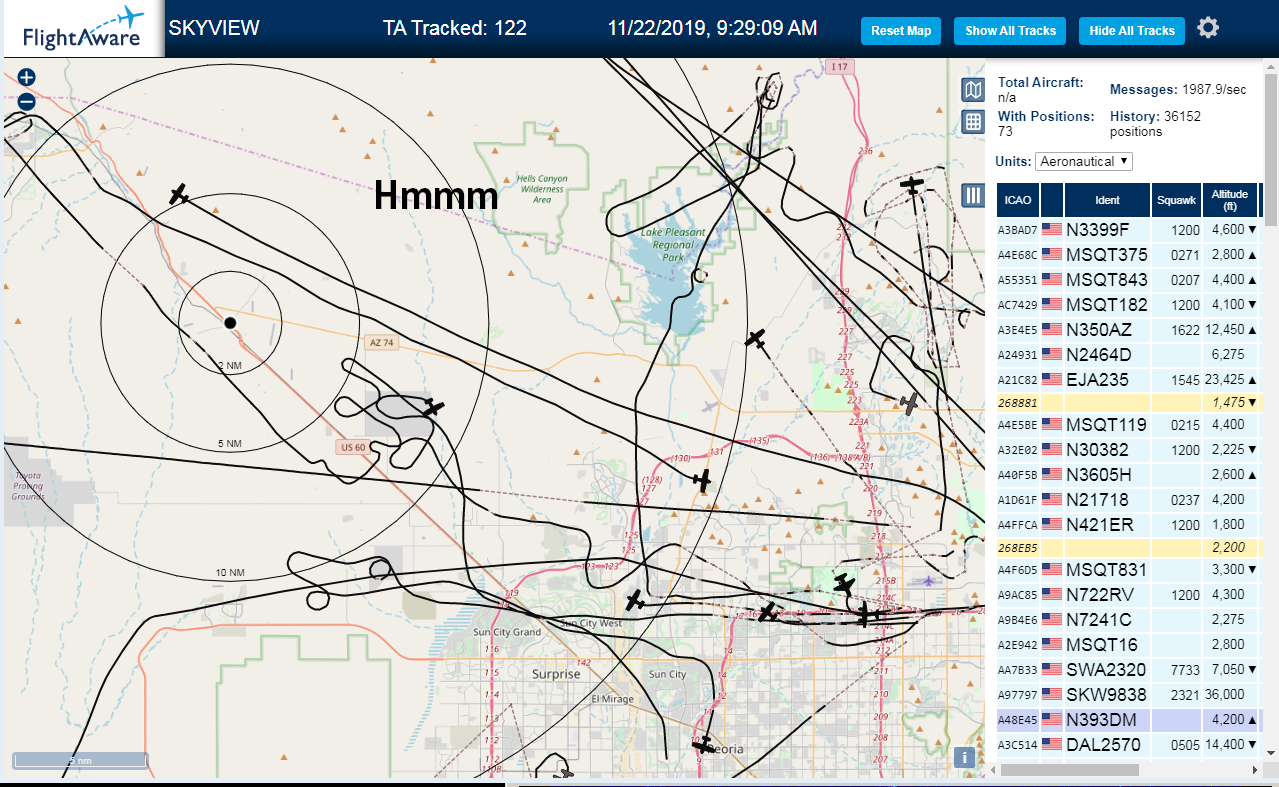
Task: Select aircraft icon over Lake Pleasant area
Action: pyautogui.click(x=756, y=339)
